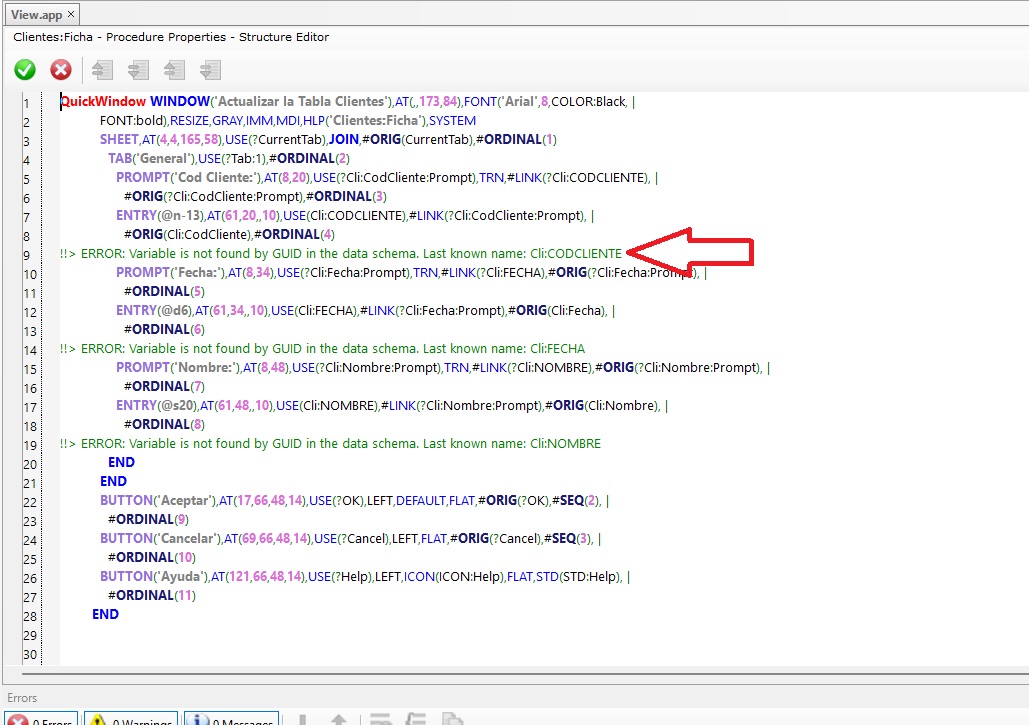Click ENTRY(@d6) on line 12
Screen dimensions: 1029x725
point(154,310)
